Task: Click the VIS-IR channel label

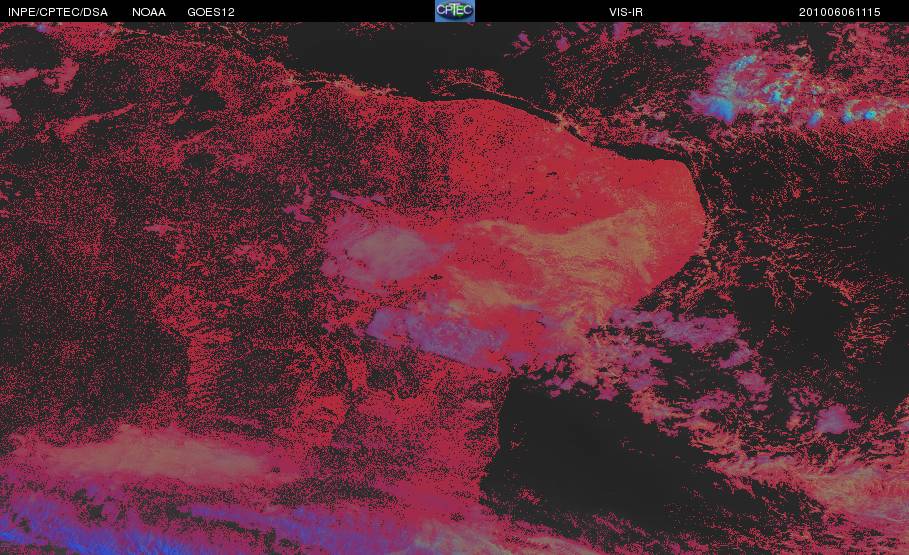Action: tap(626, 12)
